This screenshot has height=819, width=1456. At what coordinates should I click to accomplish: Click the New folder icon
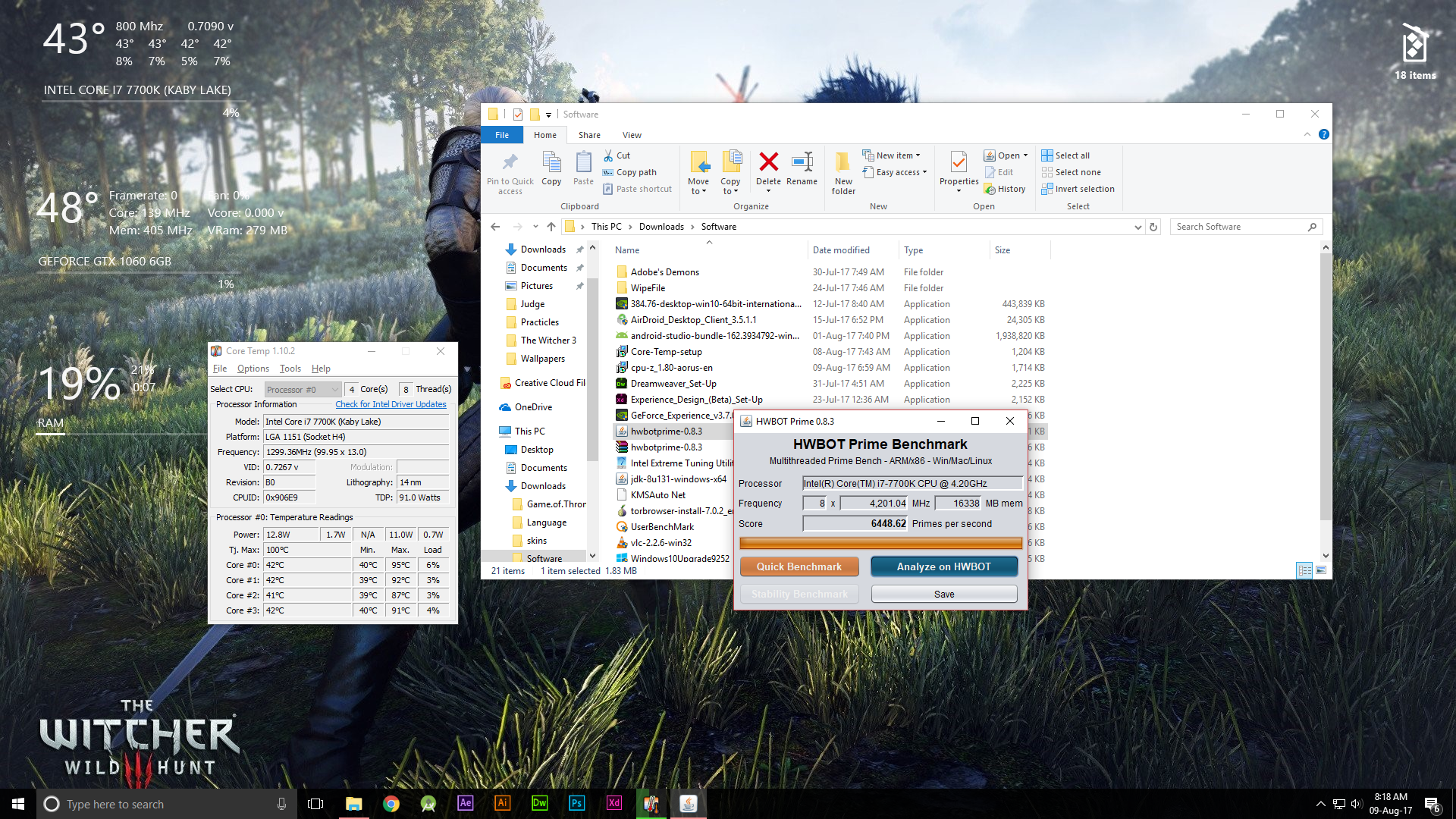pos(843,162)
